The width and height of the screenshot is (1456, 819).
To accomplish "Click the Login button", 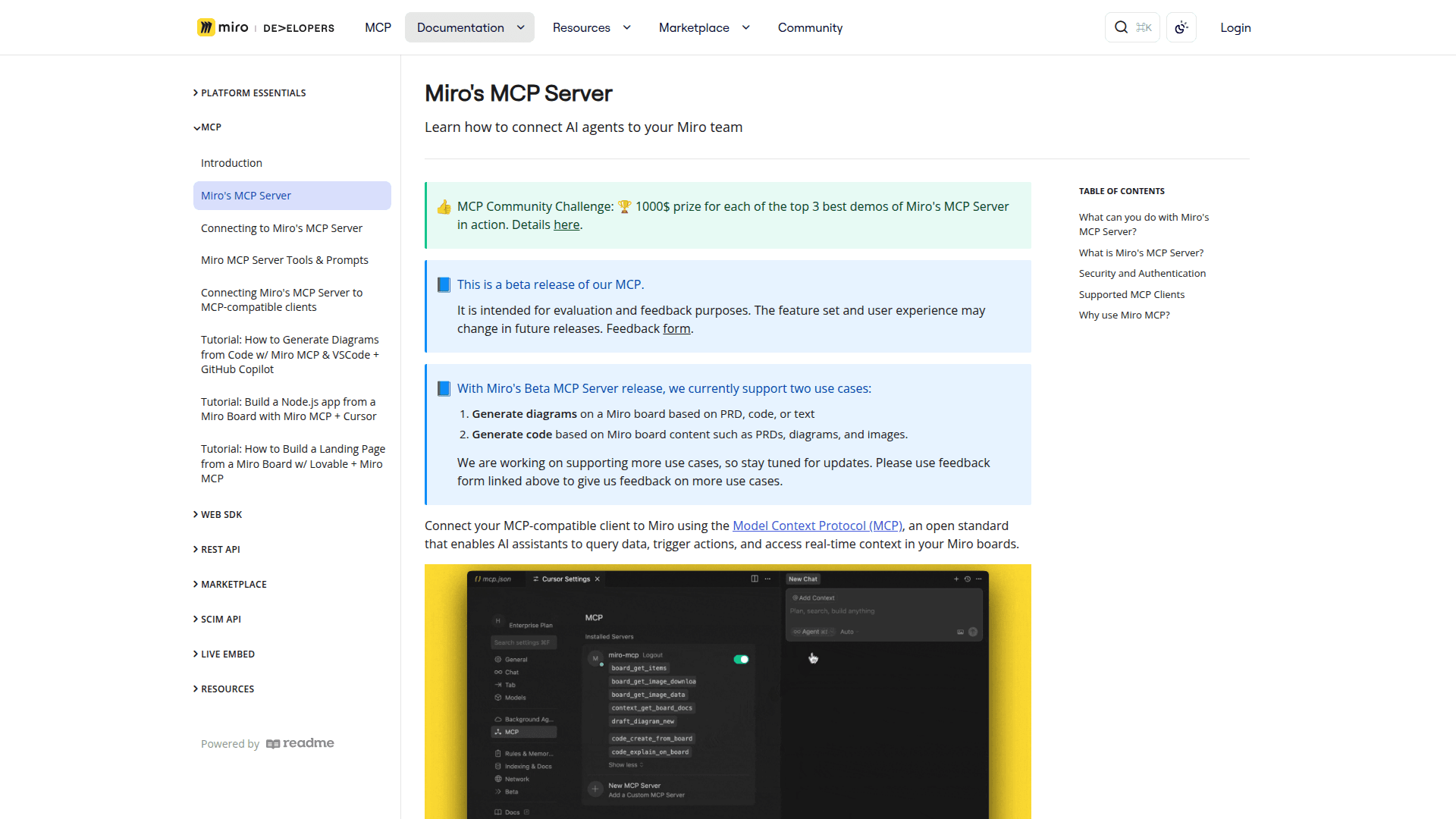I will pyautogui.click(x=1235, y=27).
